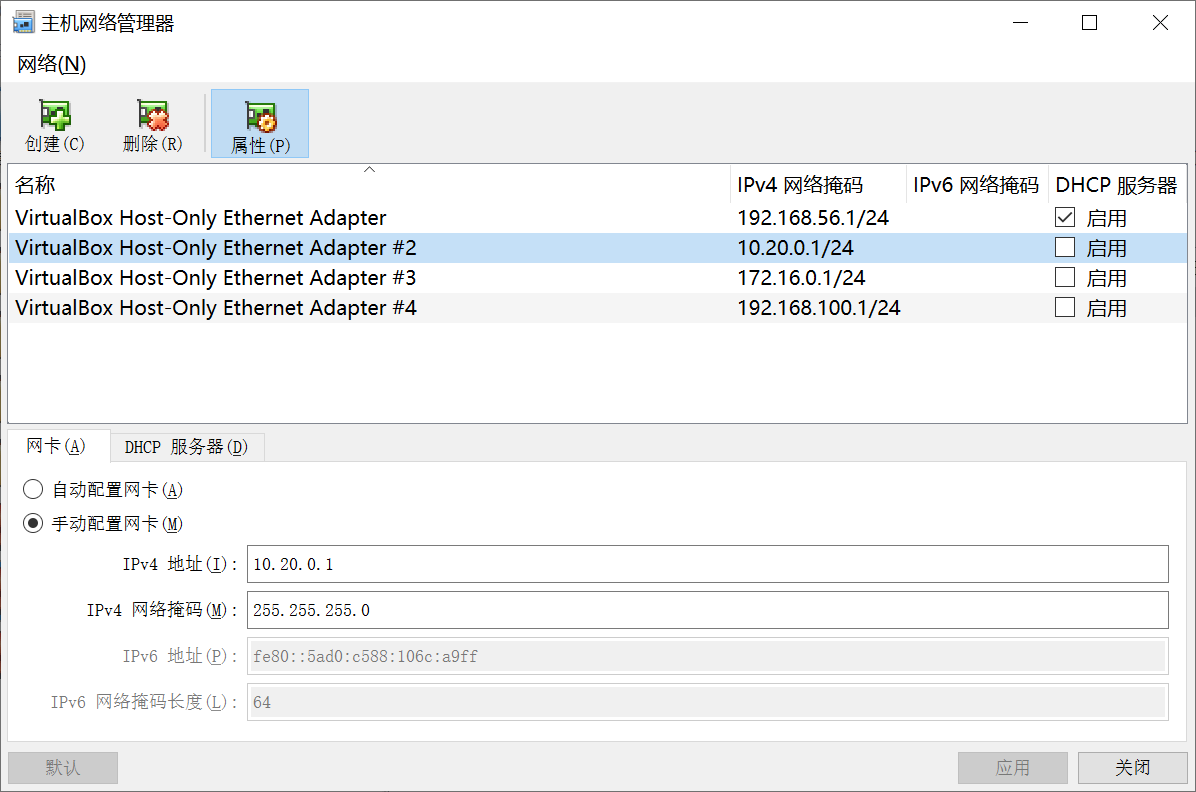Click the IPv6 网络掩码 column header
The image size is (1196, 792).
(x=976, y=185)
